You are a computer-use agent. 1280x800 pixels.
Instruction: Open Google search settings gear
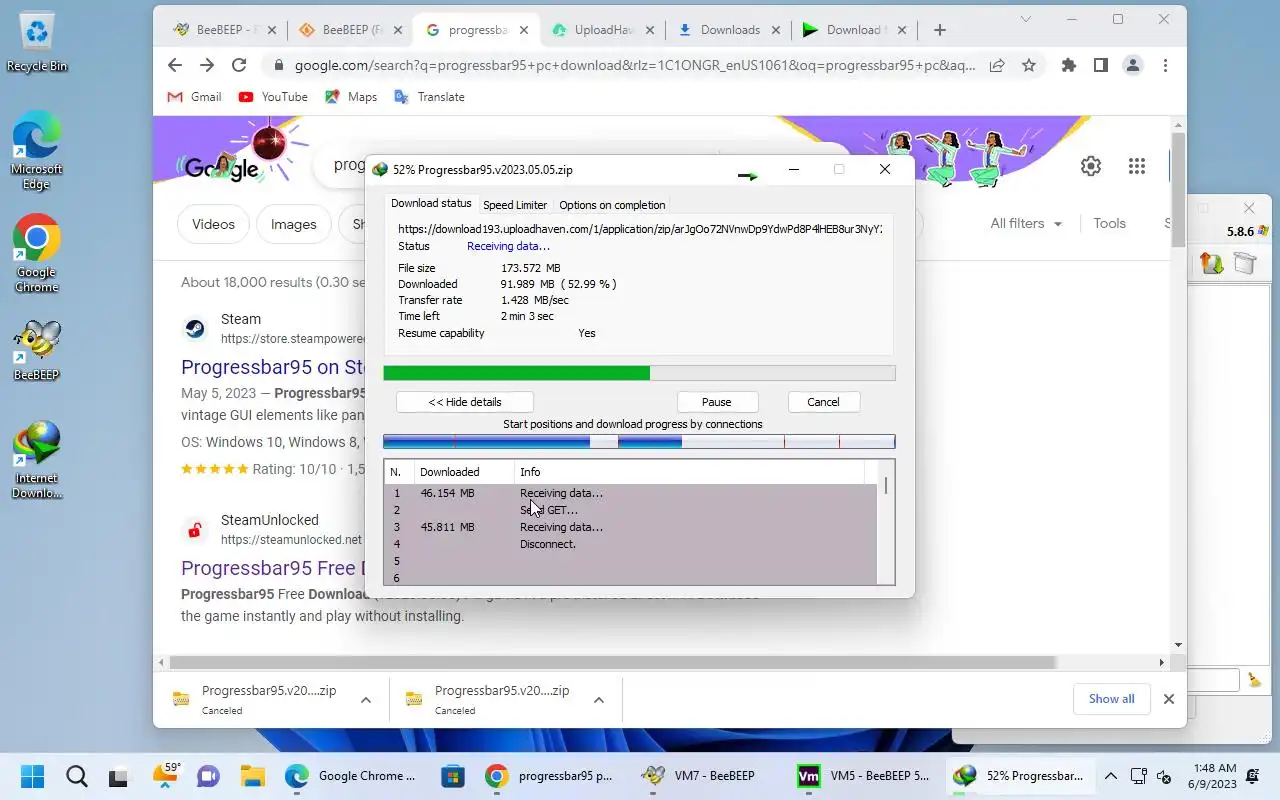tap(1091, 166)
